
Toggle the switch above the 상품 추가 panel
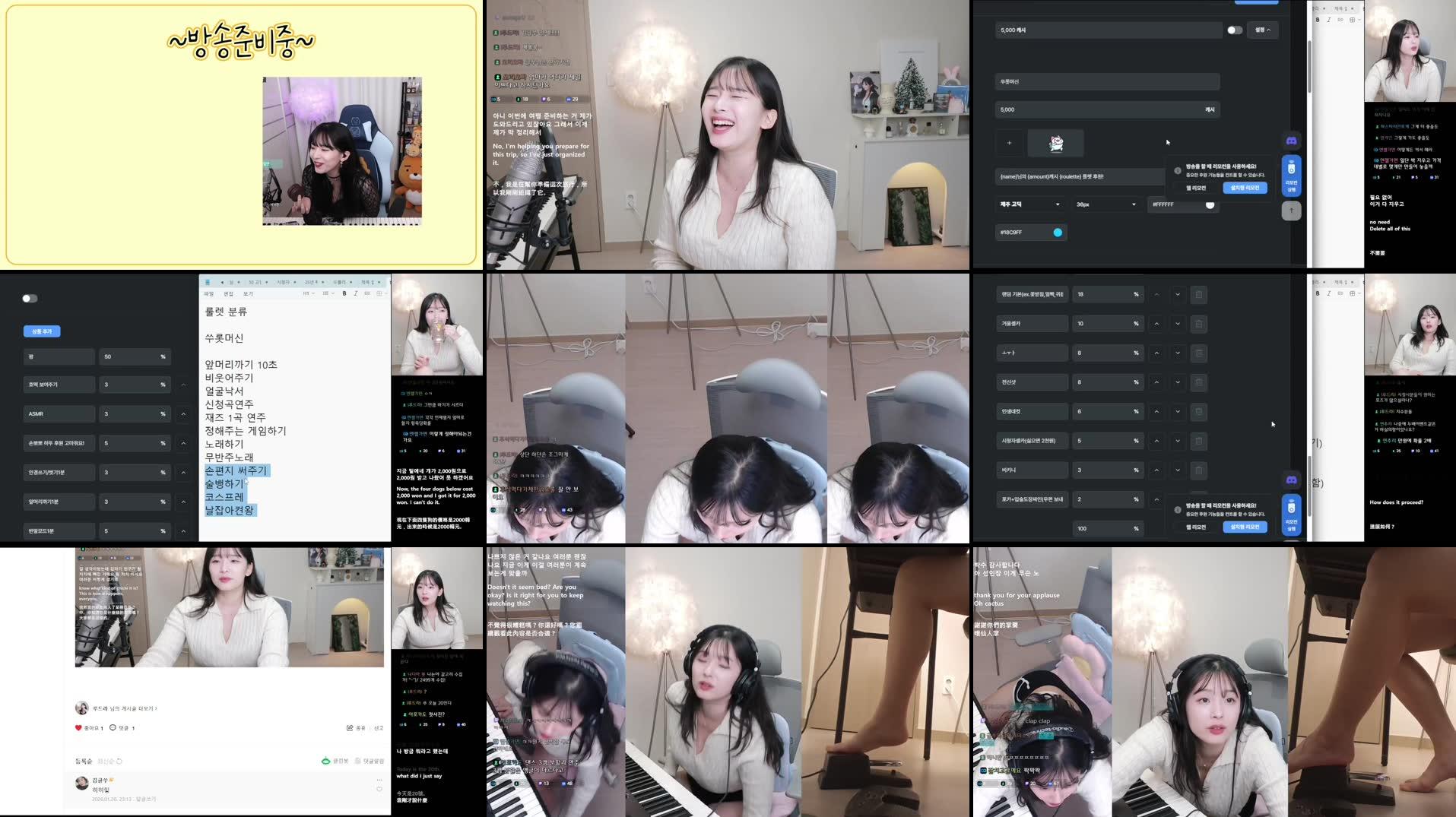pyautogui.click(x=30, y=299)
